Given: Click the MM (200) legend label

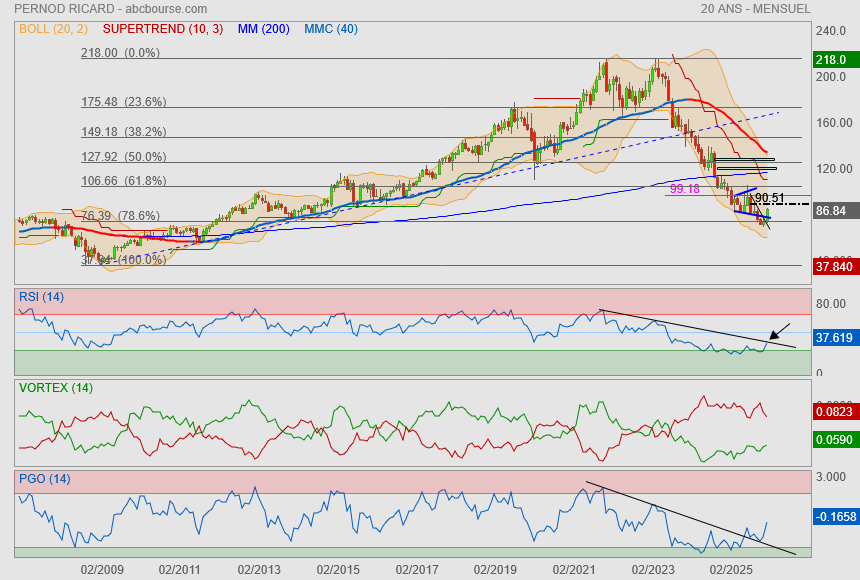Looking at the screenshot, I should pyautogui.click(x=264, y=29).
